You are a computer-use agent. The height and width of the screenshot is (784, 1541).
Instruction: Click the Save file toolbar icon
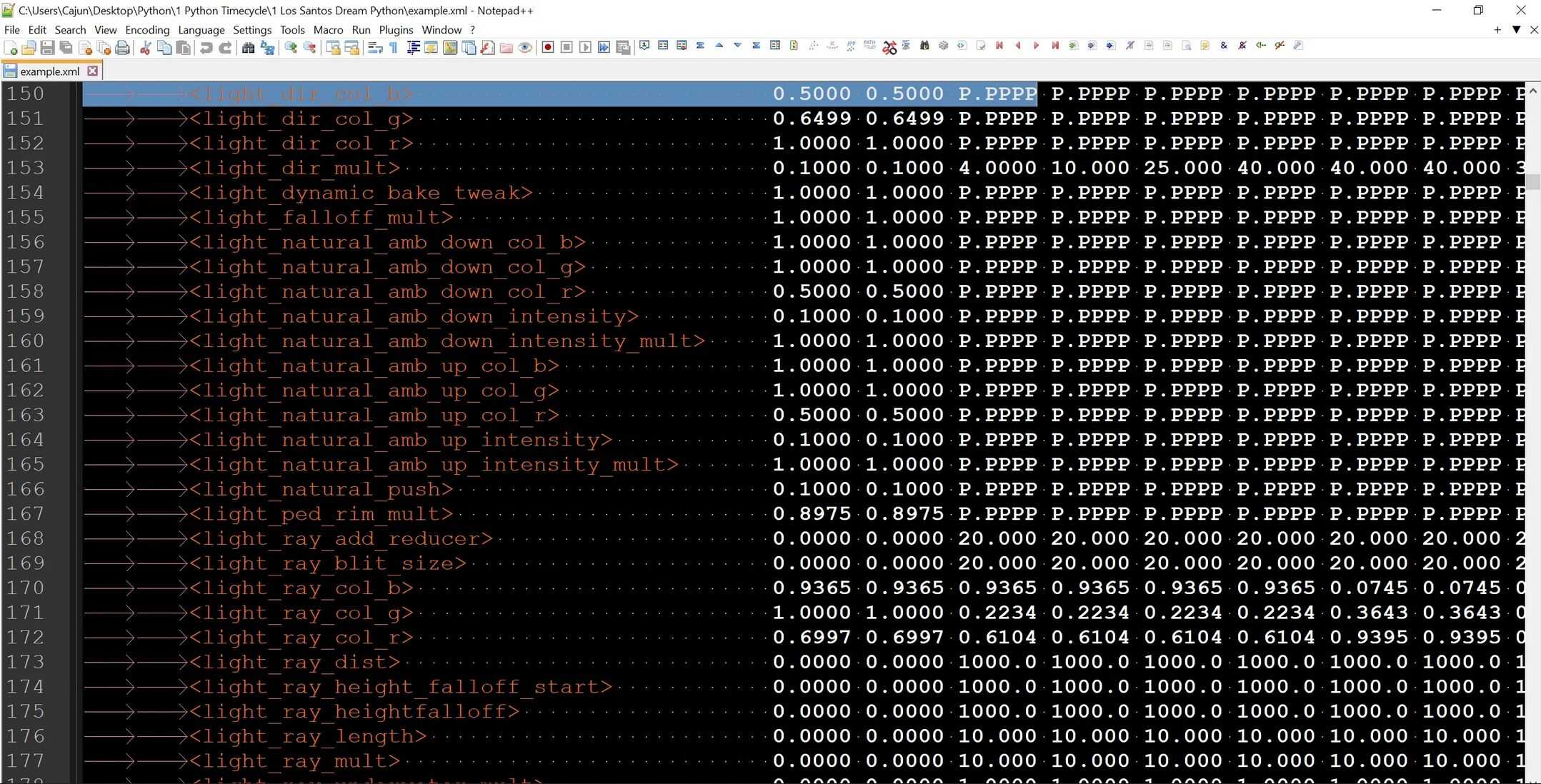coord(47,48)
